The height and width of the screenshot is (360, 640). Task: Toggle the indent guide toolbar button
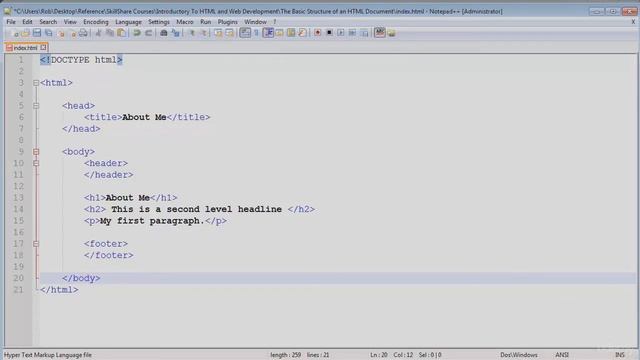point(268,33)
